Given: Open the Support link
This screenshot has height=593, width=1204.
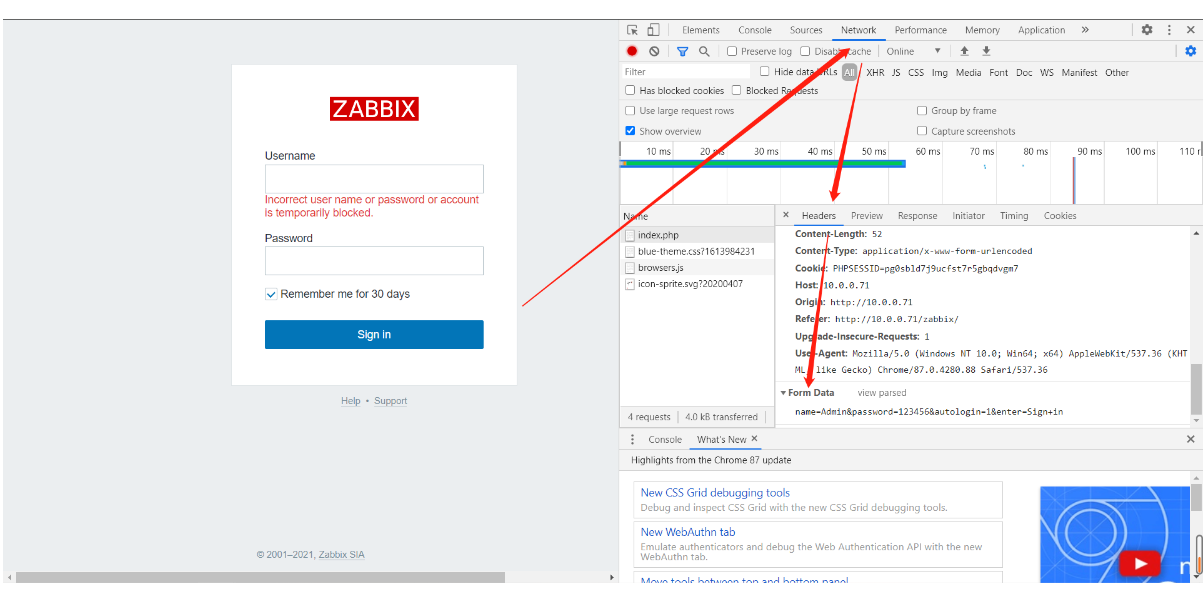Looking at the screenshot, I should click(x=390, y=401).
